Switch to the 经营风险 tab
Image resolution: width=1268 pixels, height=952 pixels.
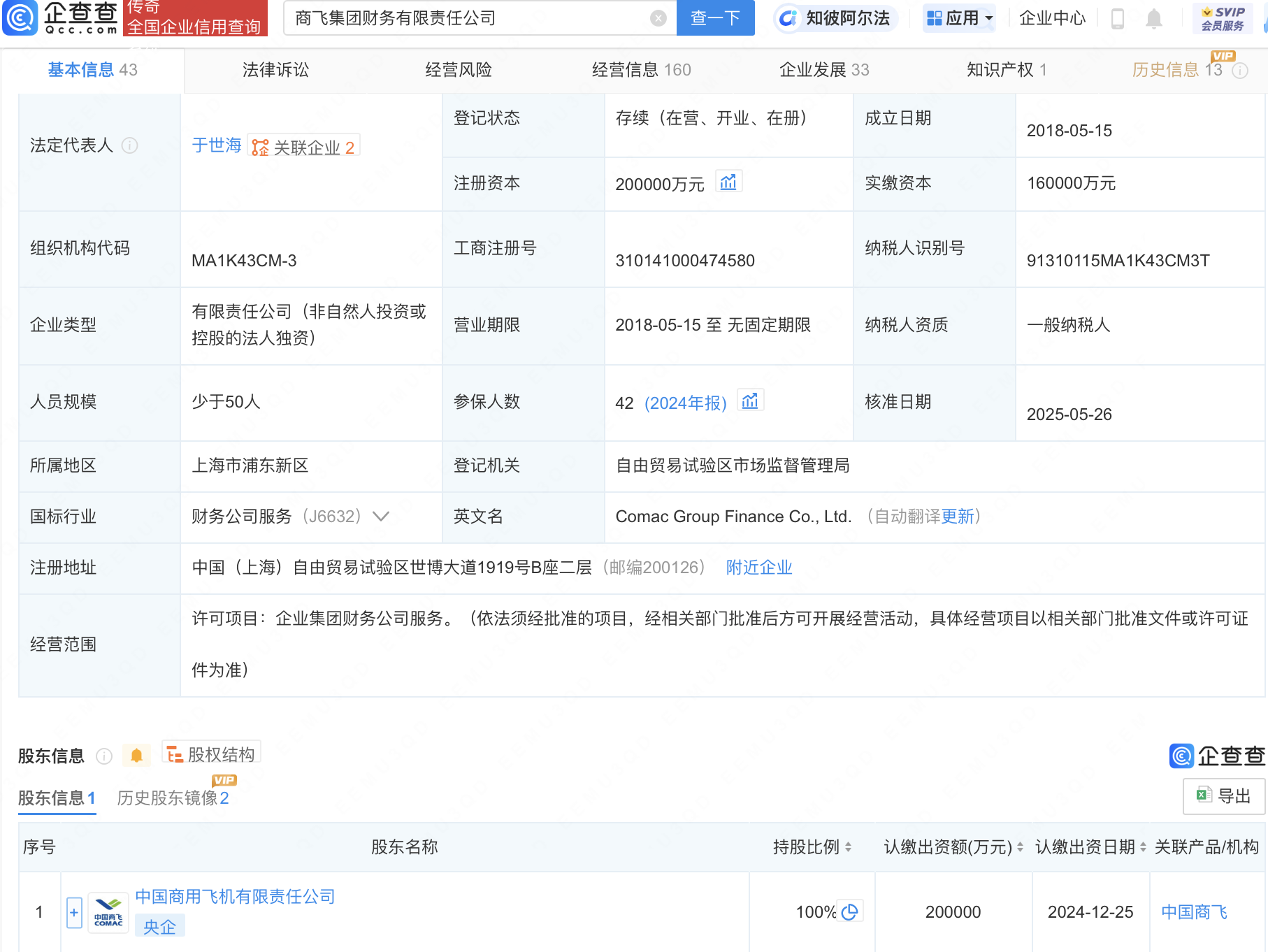pos(459,70)
